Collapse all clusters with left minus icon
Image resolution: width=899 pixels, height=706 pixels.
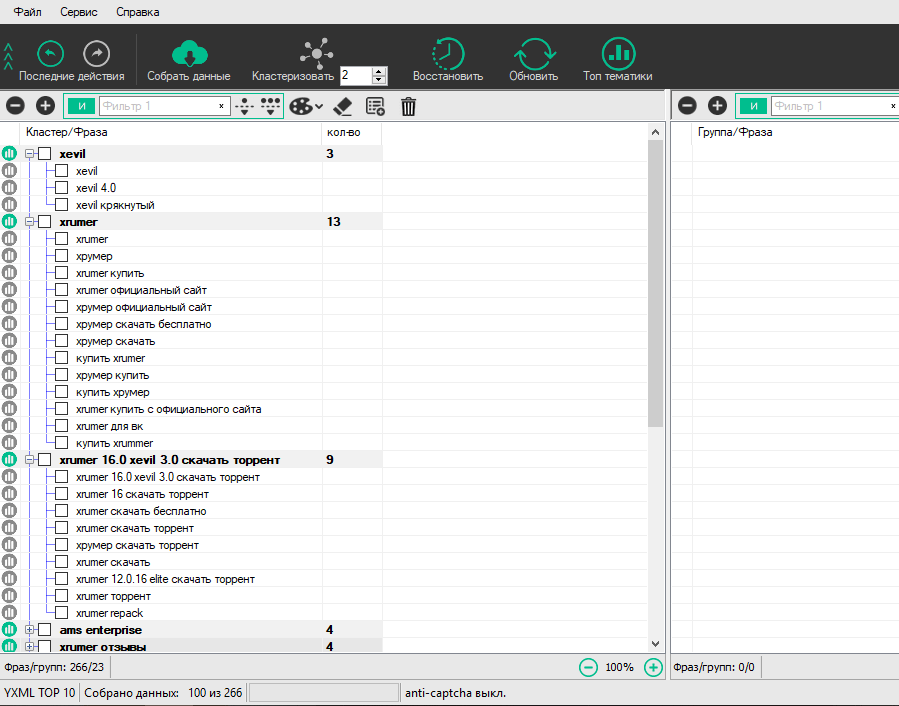click(x=15, y=106)
